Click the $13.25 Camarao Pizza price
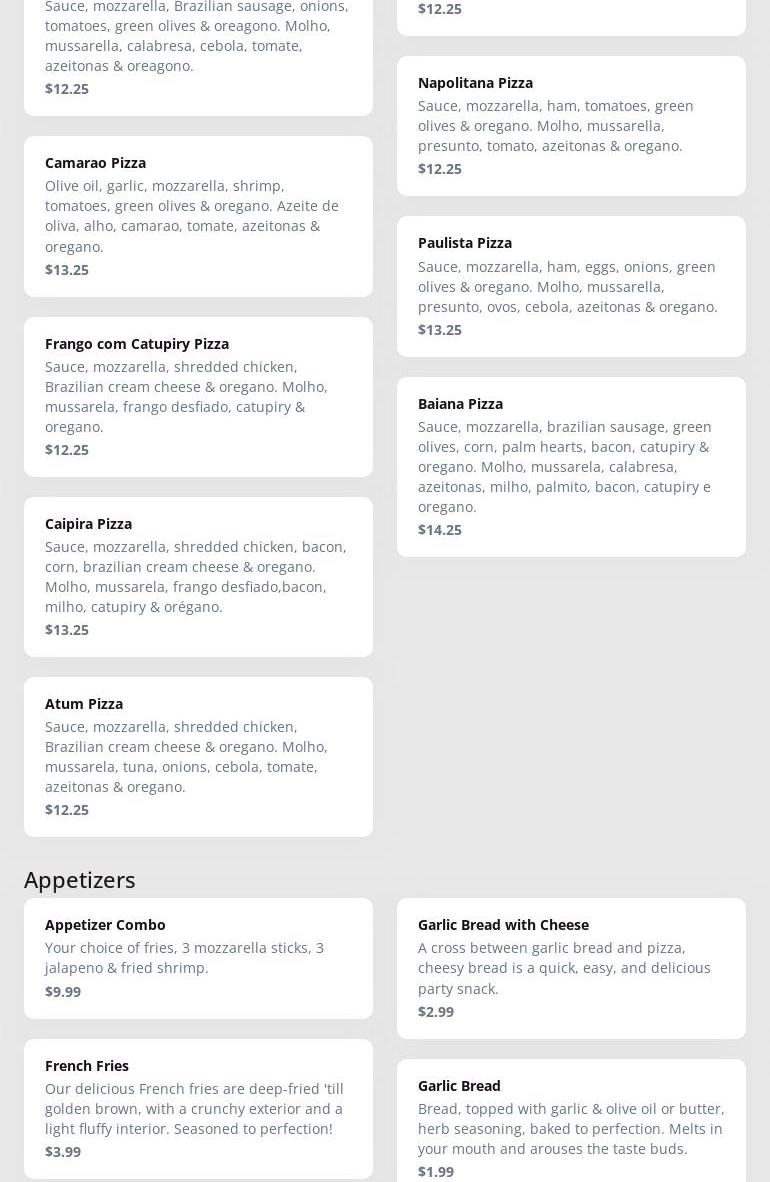 tap(67, 270)
